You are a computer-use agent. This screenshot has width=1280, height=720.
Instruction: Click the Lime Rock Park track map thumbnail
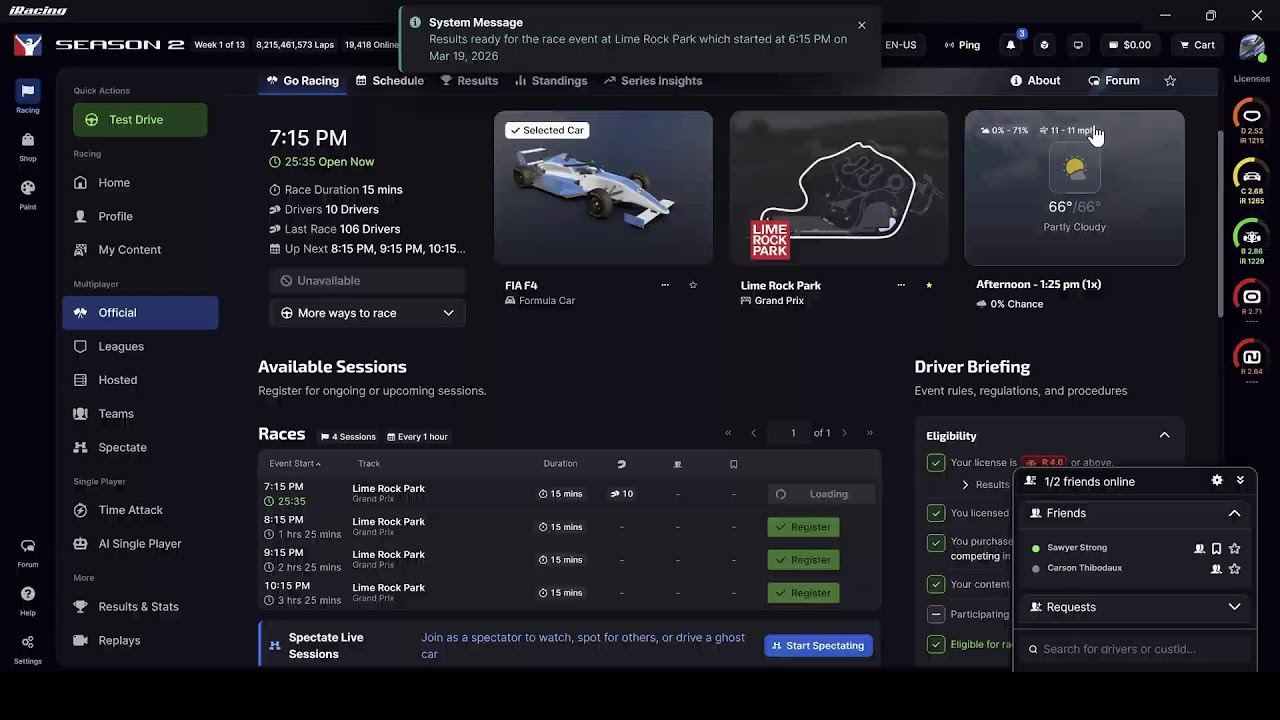(x=839, y=188)
